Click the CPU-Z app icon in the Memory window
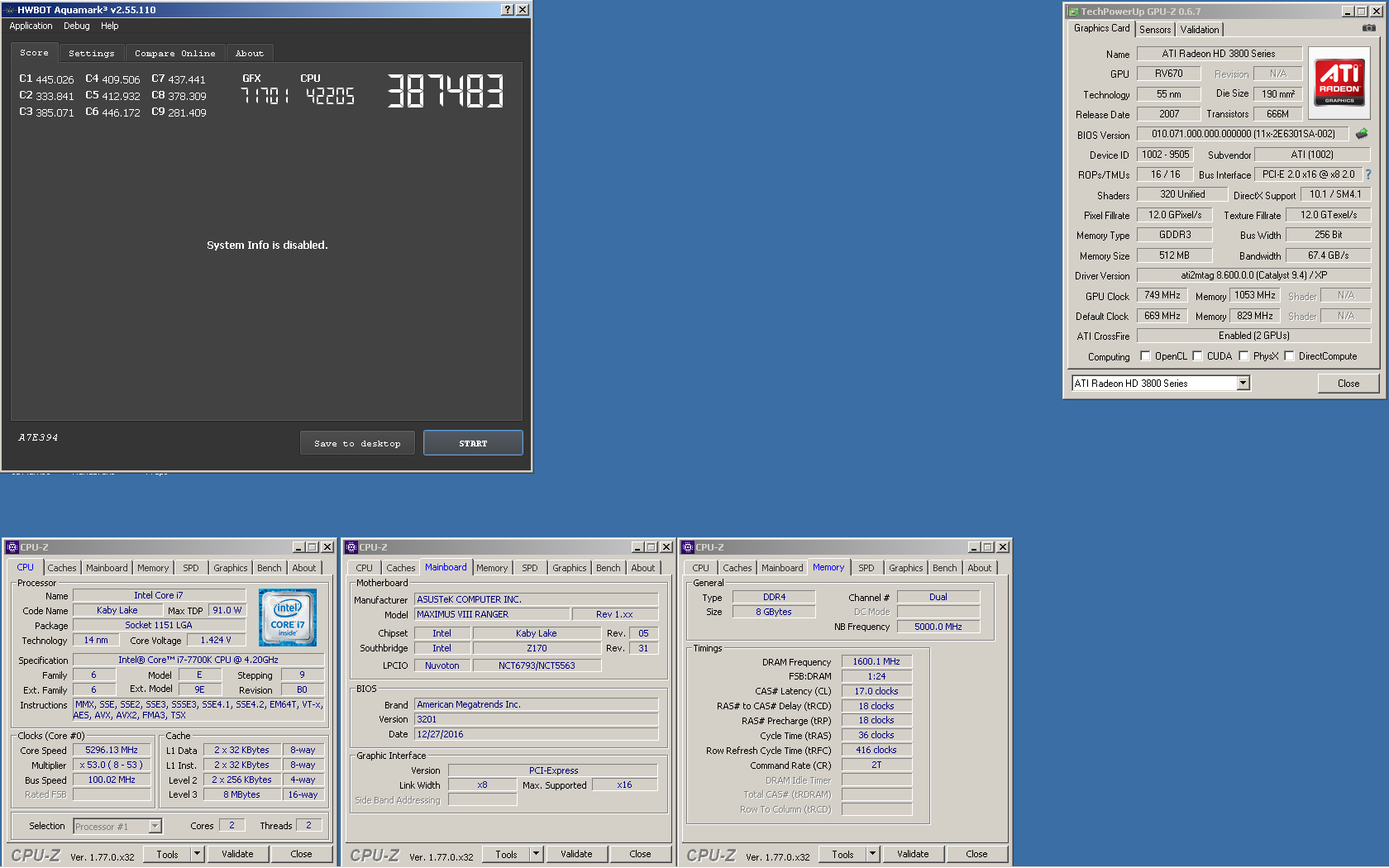This screenshot has width=1389, height=868. click(688, 547)
